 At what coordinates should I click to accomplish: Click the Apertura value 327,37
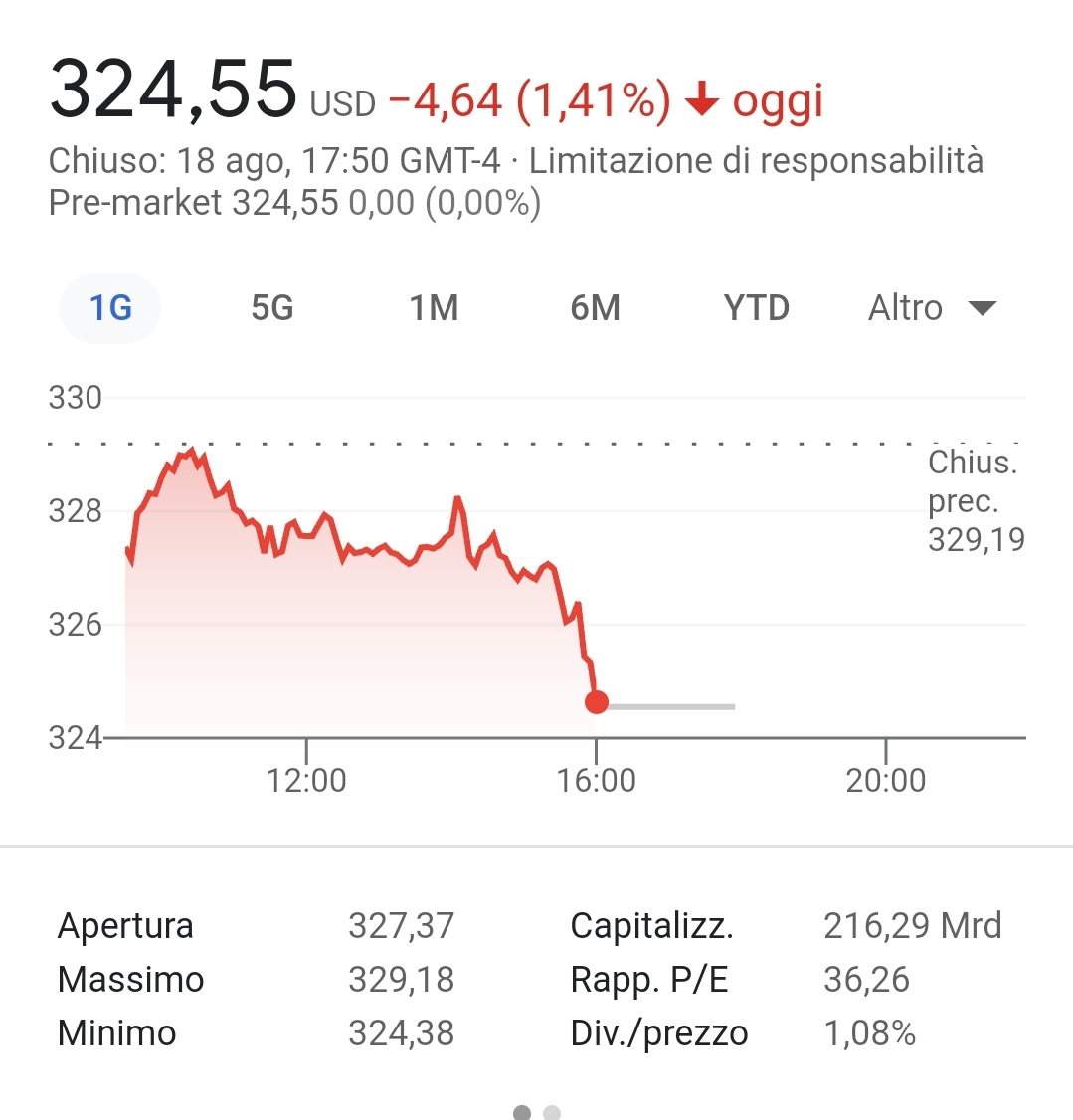pos(401,926)
